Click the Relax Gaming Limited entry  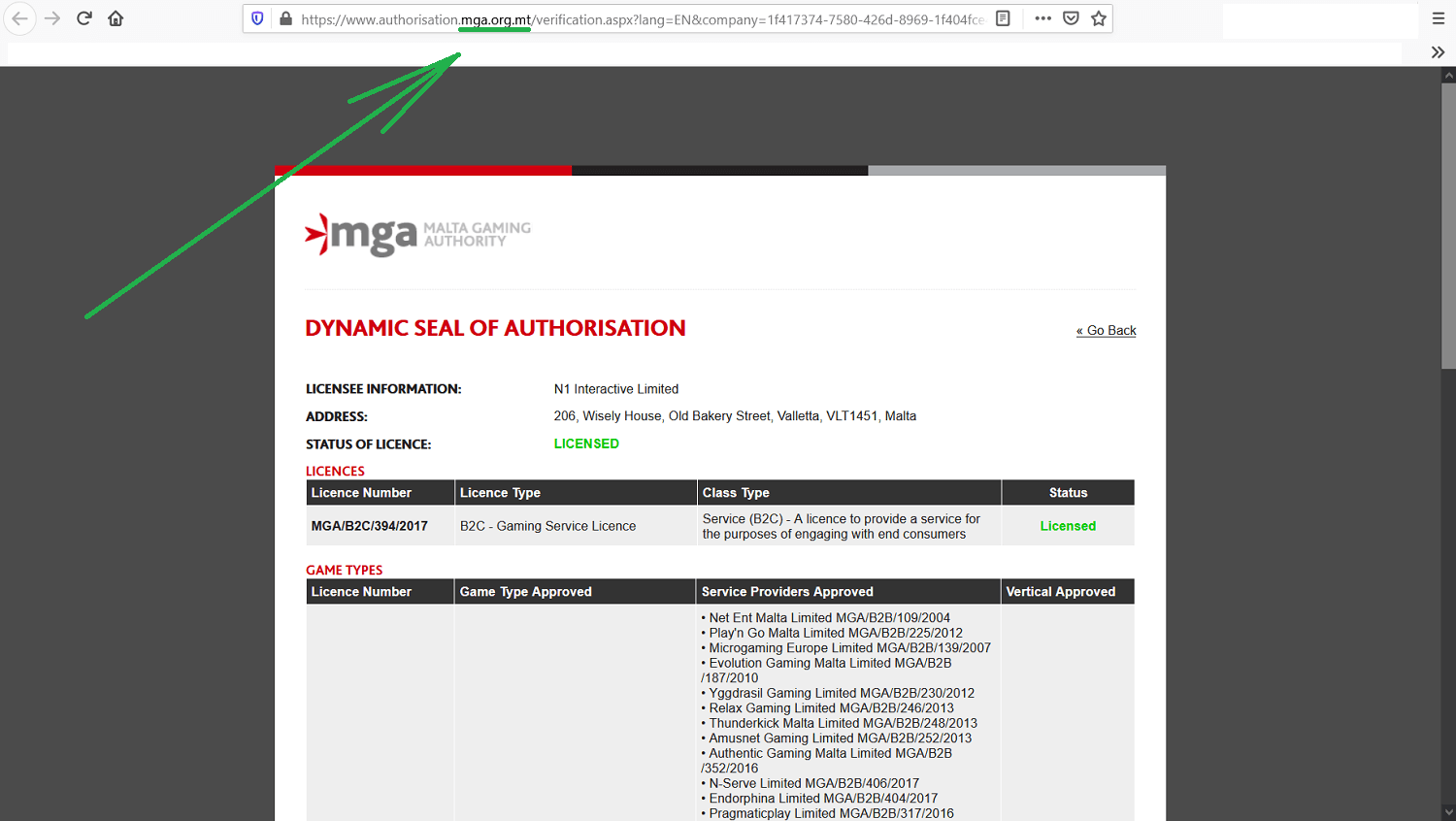pos(827,708)
